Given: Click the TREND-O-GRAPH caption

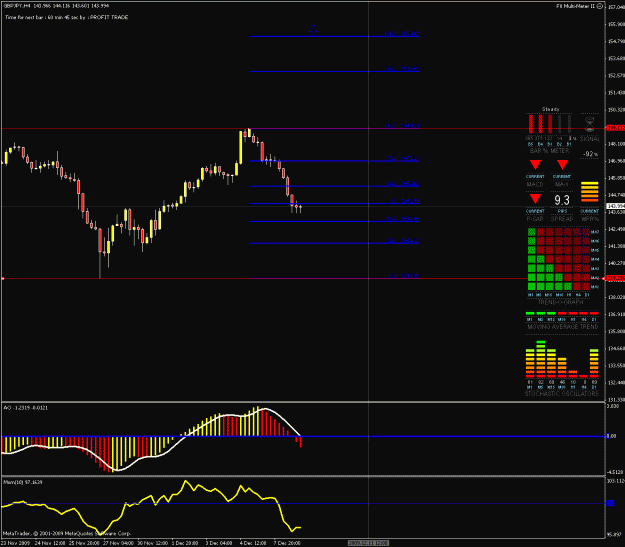Looking at the screenshot, I should point(560,302).
